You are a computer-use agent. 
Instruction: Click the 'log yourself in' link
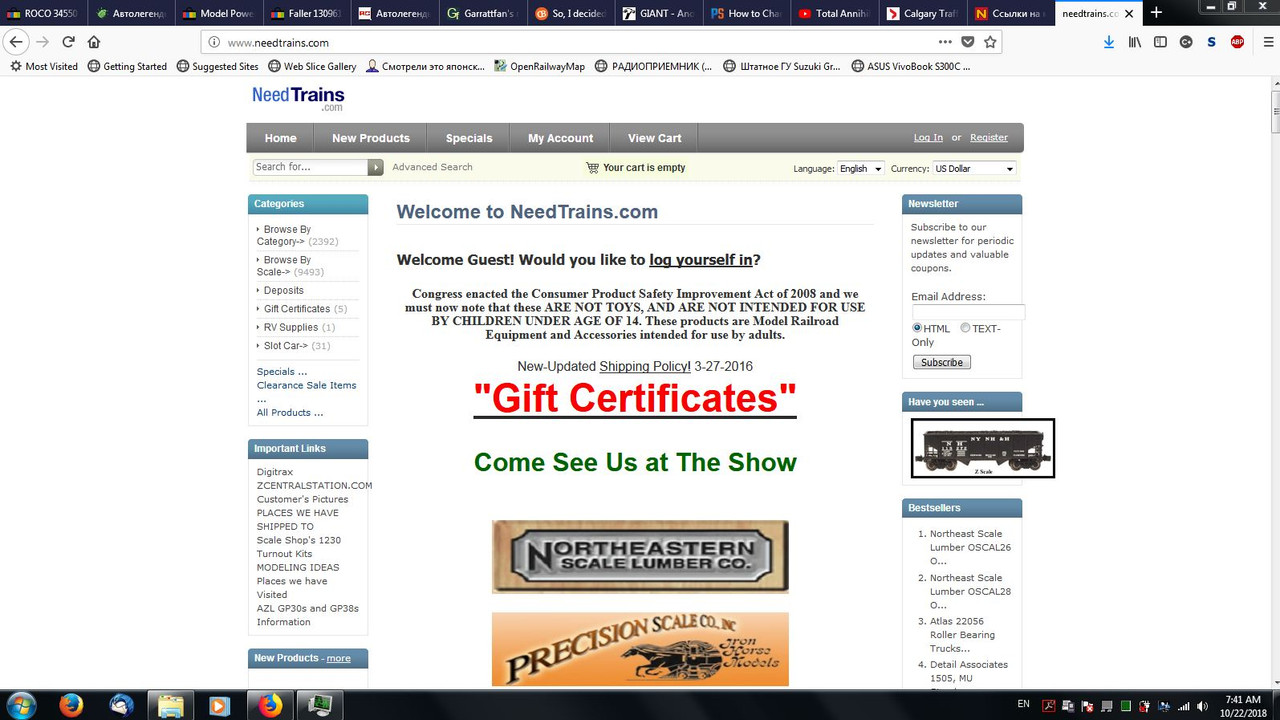click(701, 260)
